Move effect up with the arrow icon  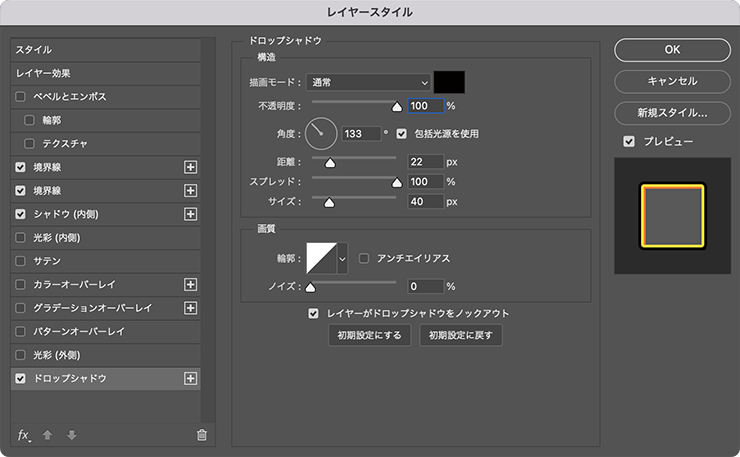point(47,435)
